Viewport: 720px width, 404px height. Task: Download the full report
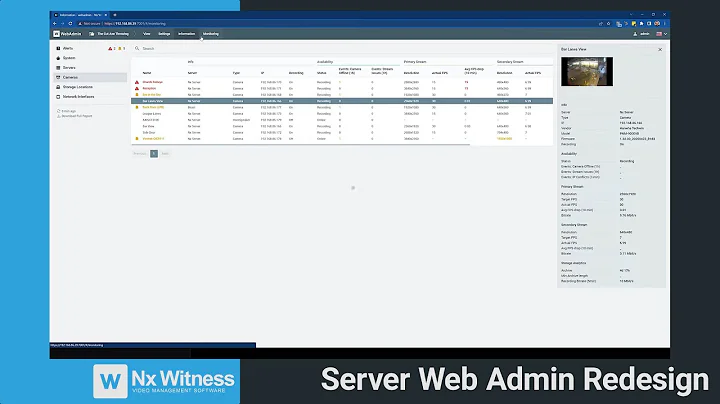77,116
